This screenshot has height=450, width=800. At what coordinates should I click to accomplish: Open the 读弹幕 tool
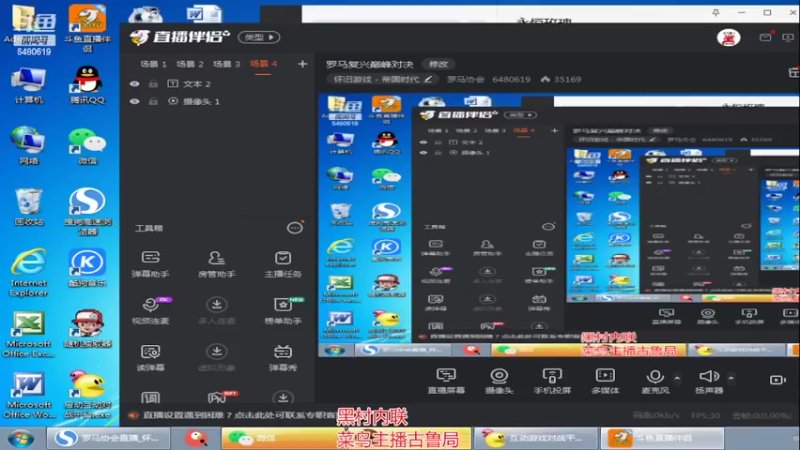point(150,358)
